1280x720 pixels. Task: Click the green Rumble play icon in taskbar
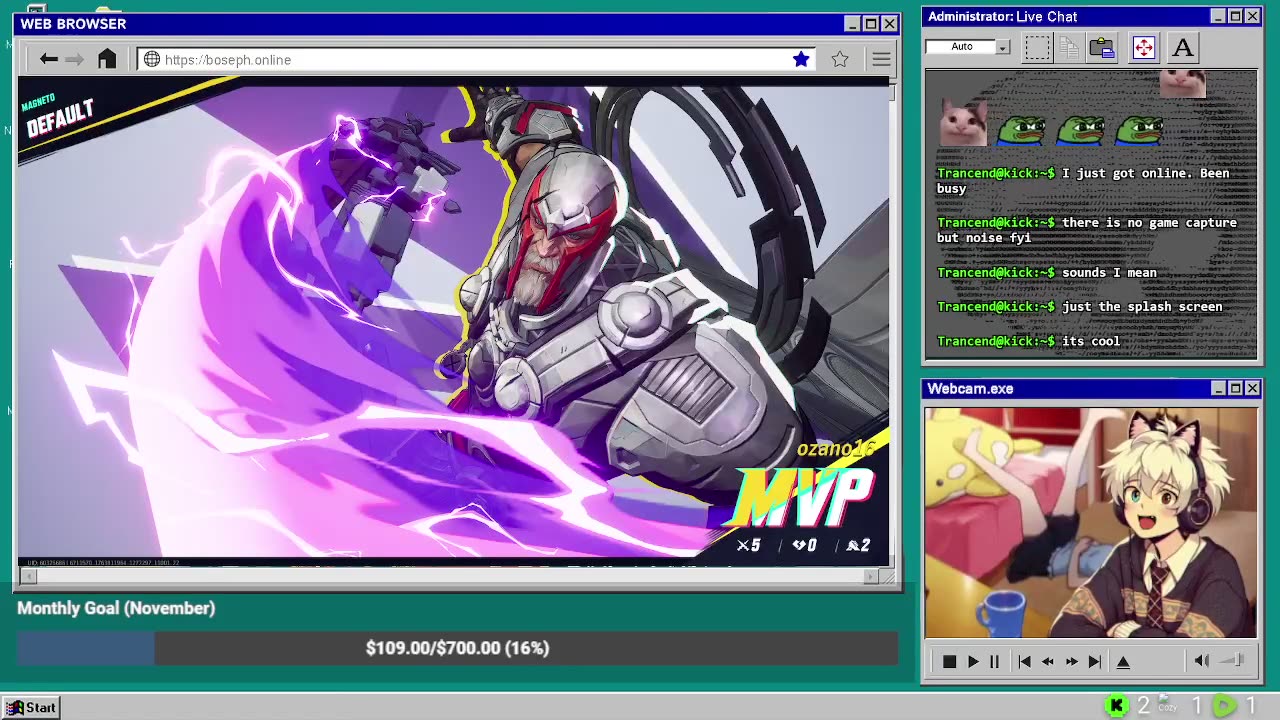point(1224,707)
